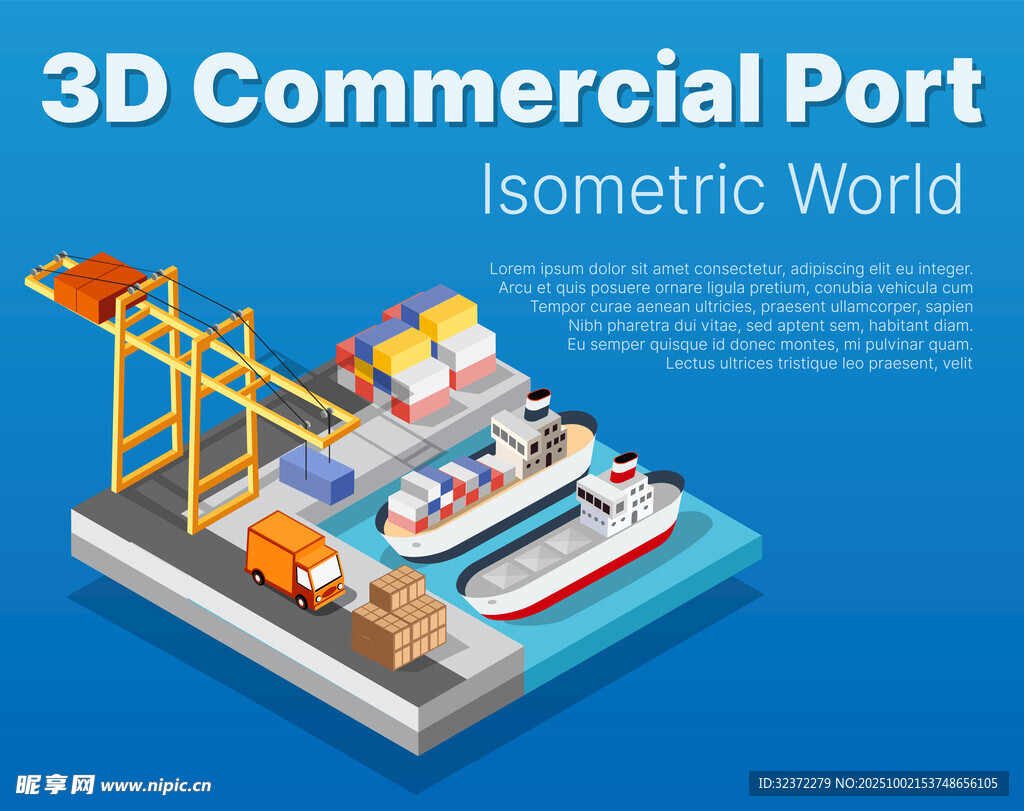Click the yellow container atop the stack
Image resolution: width=1024 pixels, height=811 pixels.
(x=448, y=316)
